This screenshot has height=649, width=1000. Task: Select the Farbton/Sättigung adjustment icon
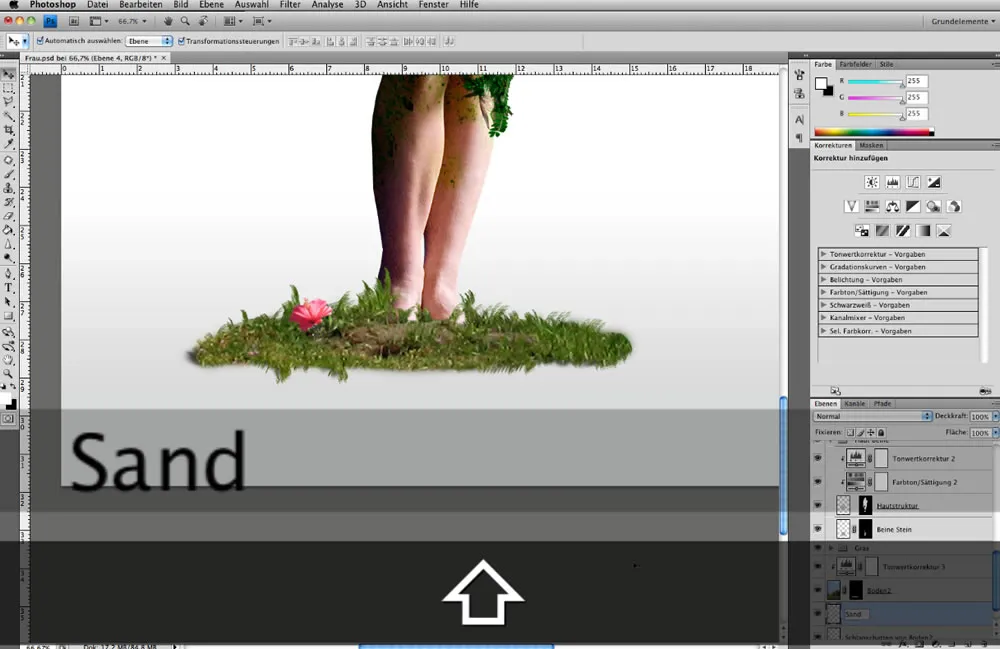tap(872, 205)
